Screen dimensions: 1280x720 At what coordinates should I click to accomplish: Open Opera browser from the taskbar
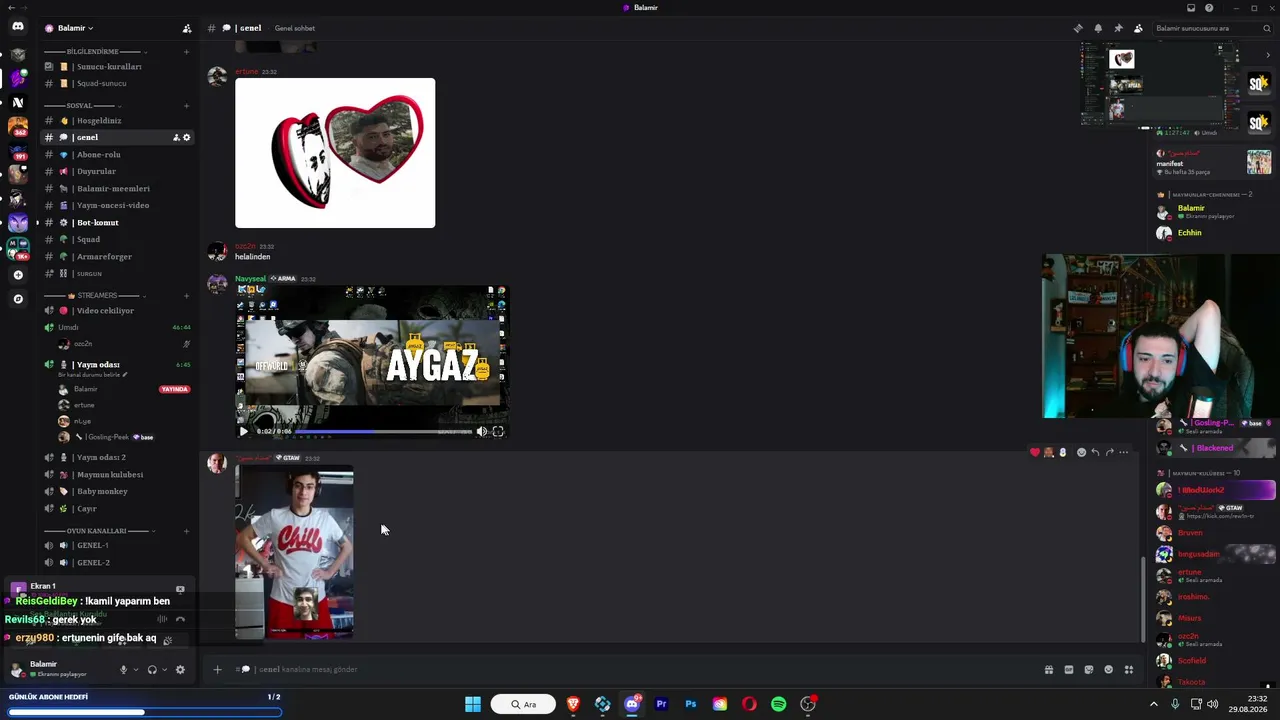749,704
